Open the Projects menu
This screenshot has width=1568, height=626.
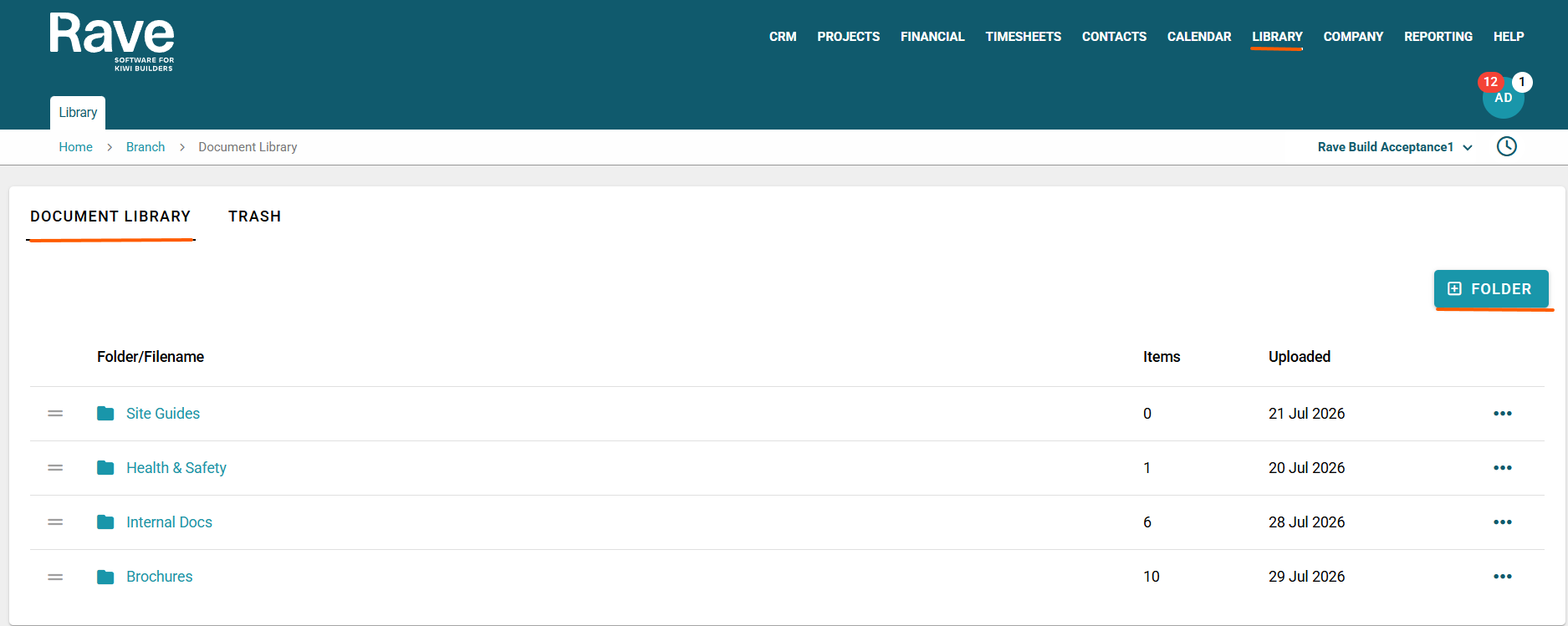tap(848, 37)
